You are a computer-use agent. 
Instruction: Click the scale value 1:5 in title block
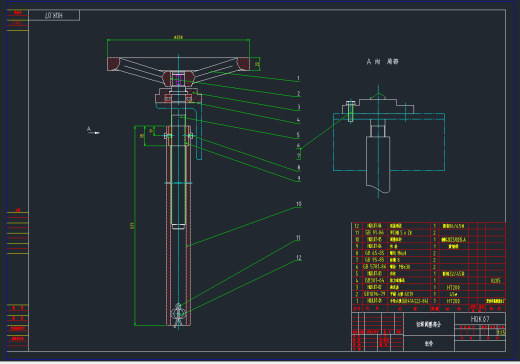point(501,332)
